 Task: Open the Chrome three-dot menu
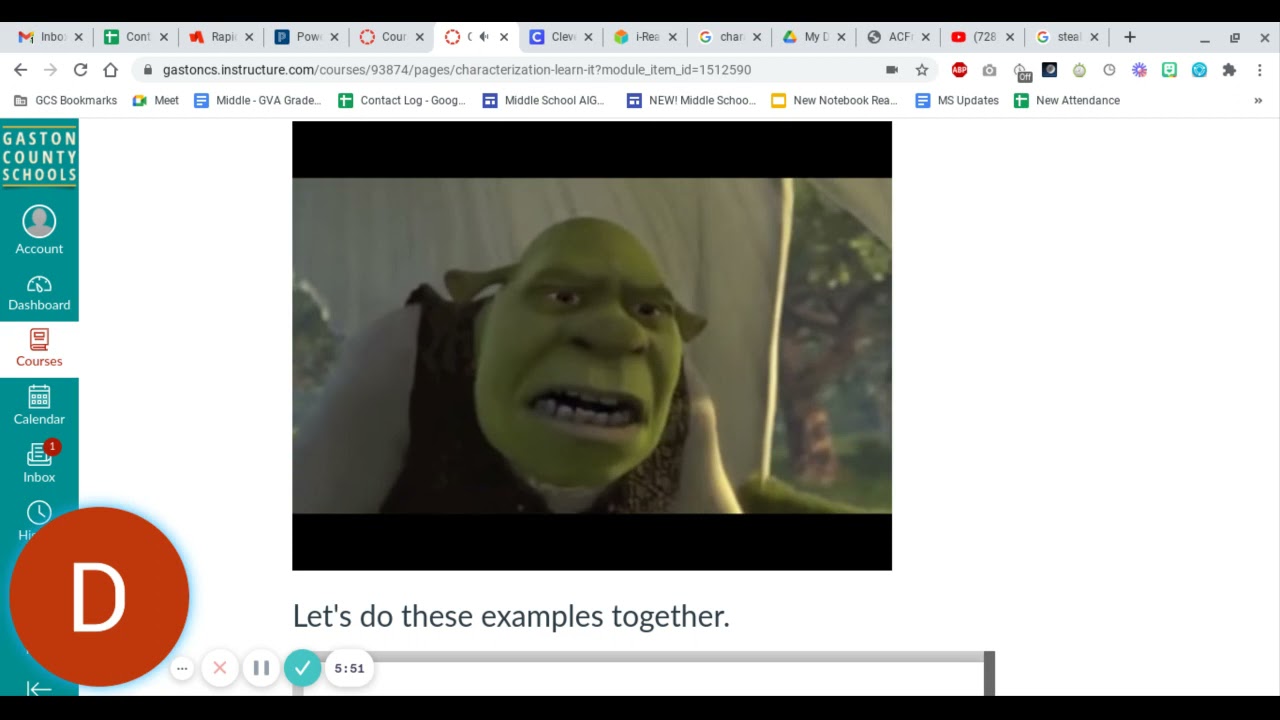(1259, 69)
